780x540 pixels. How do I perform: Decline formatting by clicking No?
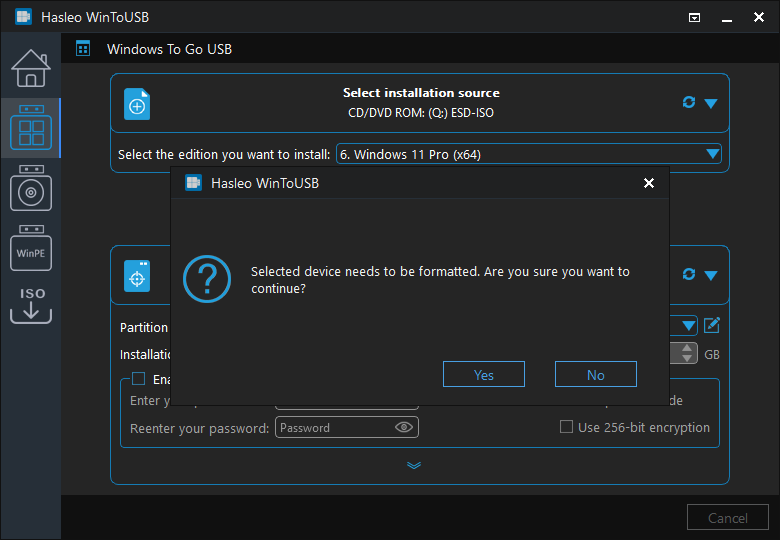[596, 374]
